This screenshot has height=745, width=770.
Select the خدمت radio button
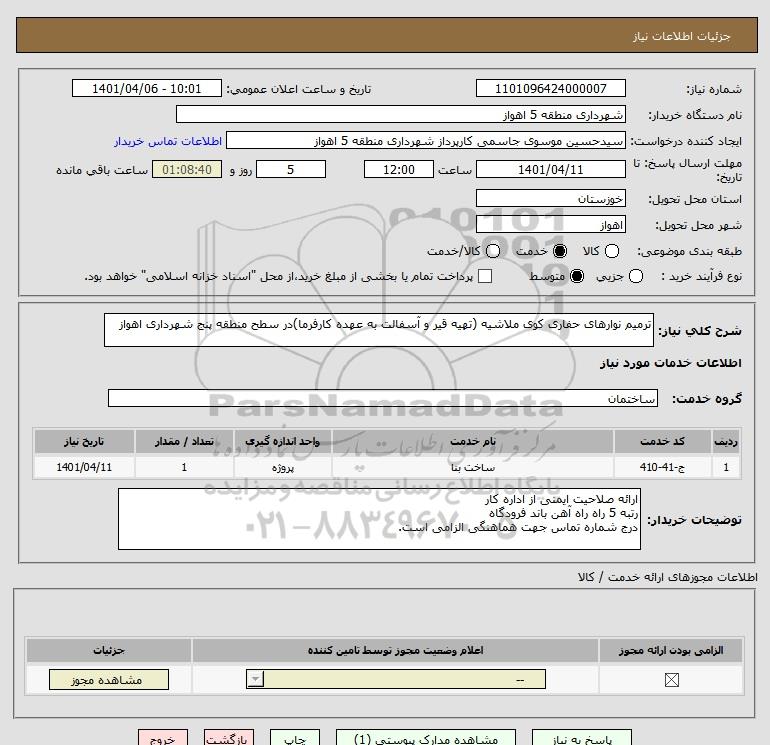click(x=559, y=251)
